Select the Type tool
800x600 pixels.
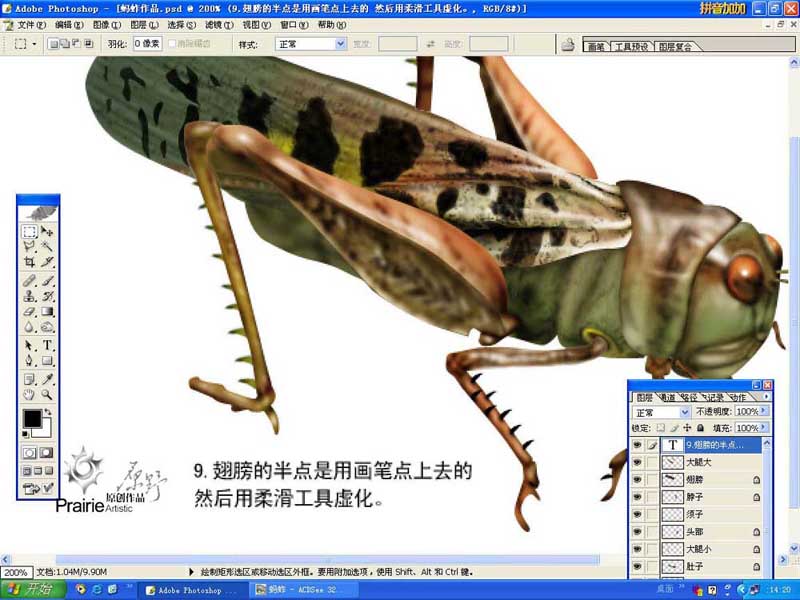point(47,345)
